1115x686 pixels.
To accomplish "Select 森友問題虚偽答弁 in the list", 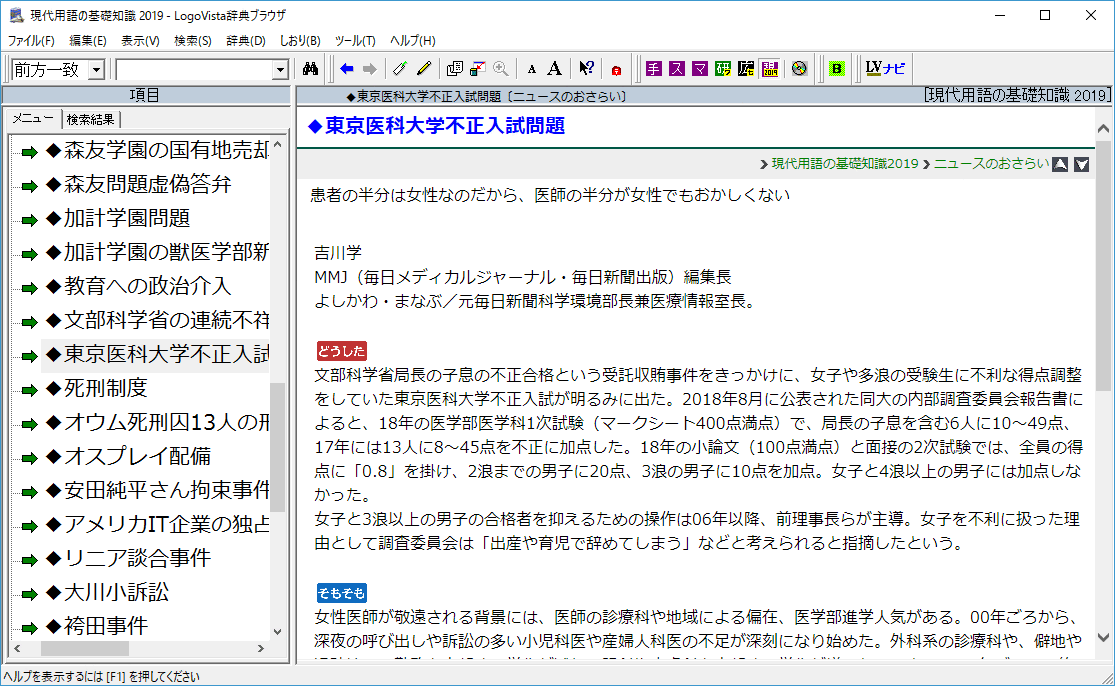I will [139, 184].
